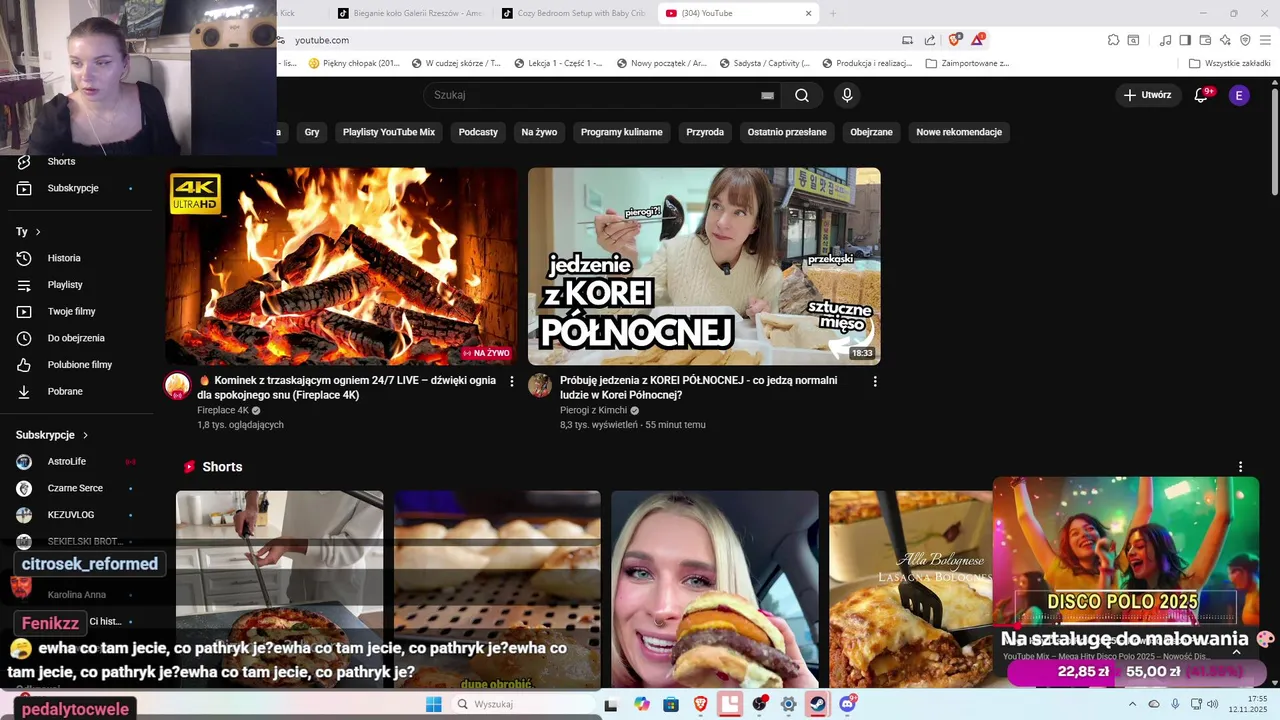Open Discord in the taskbar
Viewport: 1280px width, 720px height.
click(x=848, y=704)
